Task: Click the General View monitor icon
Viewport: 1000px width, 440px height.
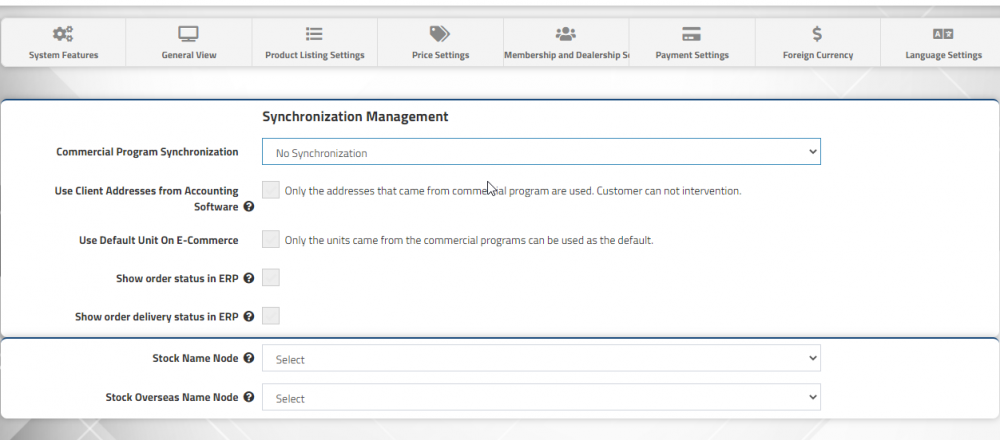Action: click(188, 34)
